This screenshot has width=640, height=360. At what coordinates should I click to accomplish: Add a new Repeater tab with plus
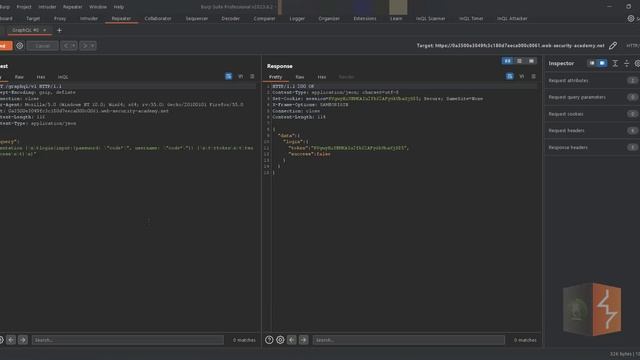click(x=59, y=30)
